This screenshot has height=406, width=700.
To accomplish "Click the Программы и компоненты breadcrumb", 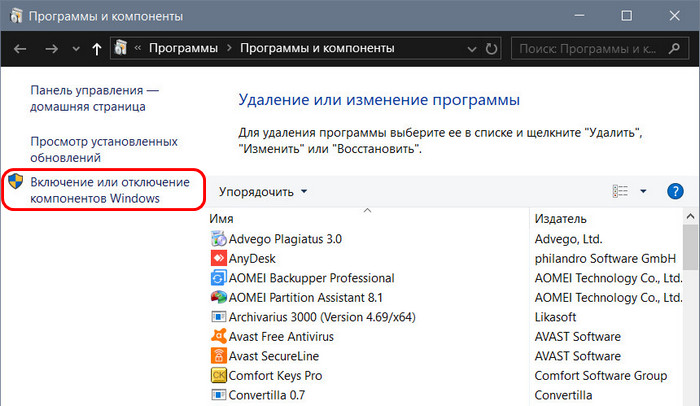I will coord(317,48).
